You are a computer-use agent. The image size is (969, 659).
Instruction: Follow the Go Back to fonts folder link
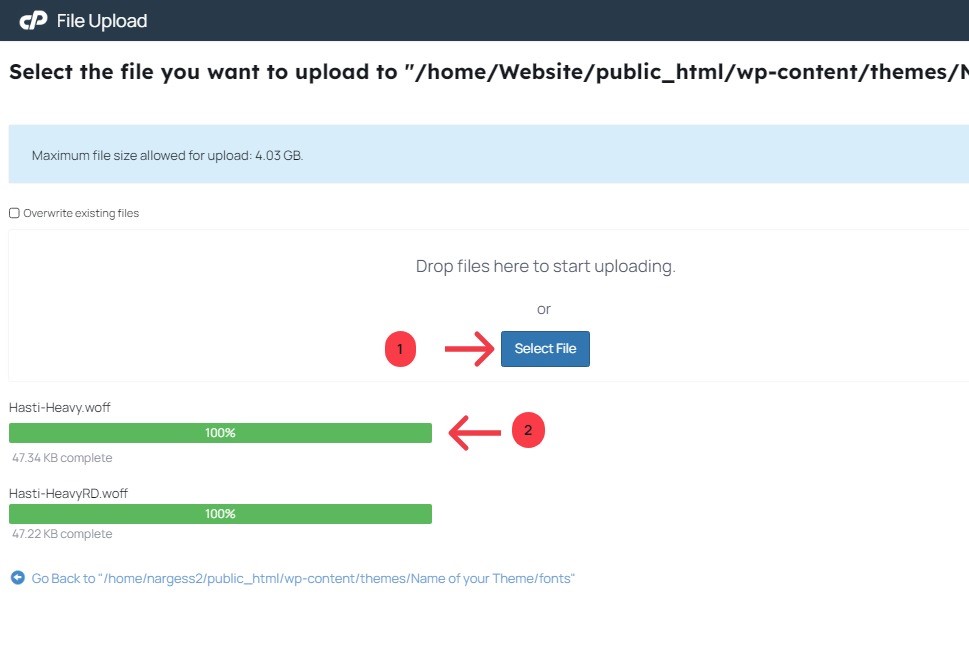point(303,579)
